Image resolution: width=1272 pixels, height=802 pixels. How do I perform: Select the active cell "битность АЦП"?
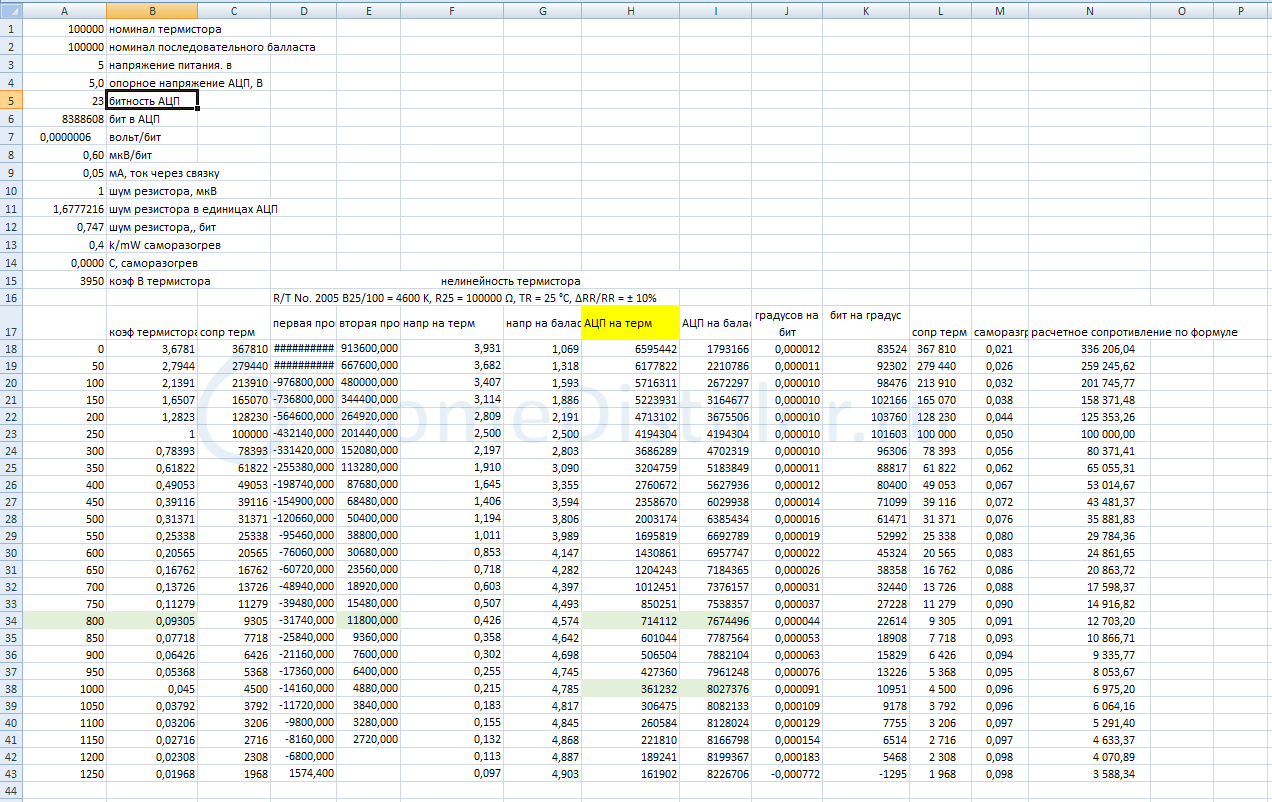pyautogui.click(x=152, y=101)
